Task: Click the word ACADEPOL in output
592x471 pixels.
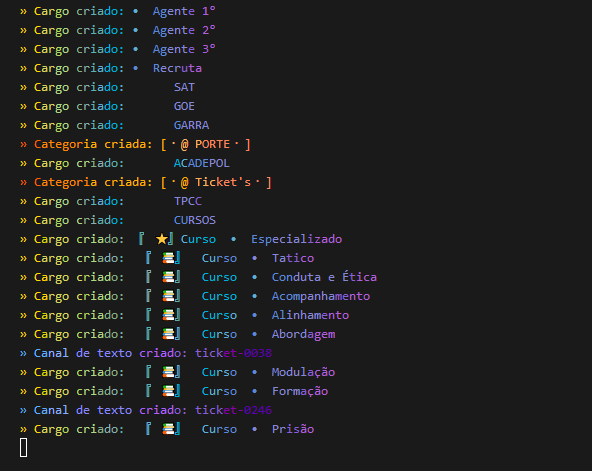Action: [x=202, y=163]
